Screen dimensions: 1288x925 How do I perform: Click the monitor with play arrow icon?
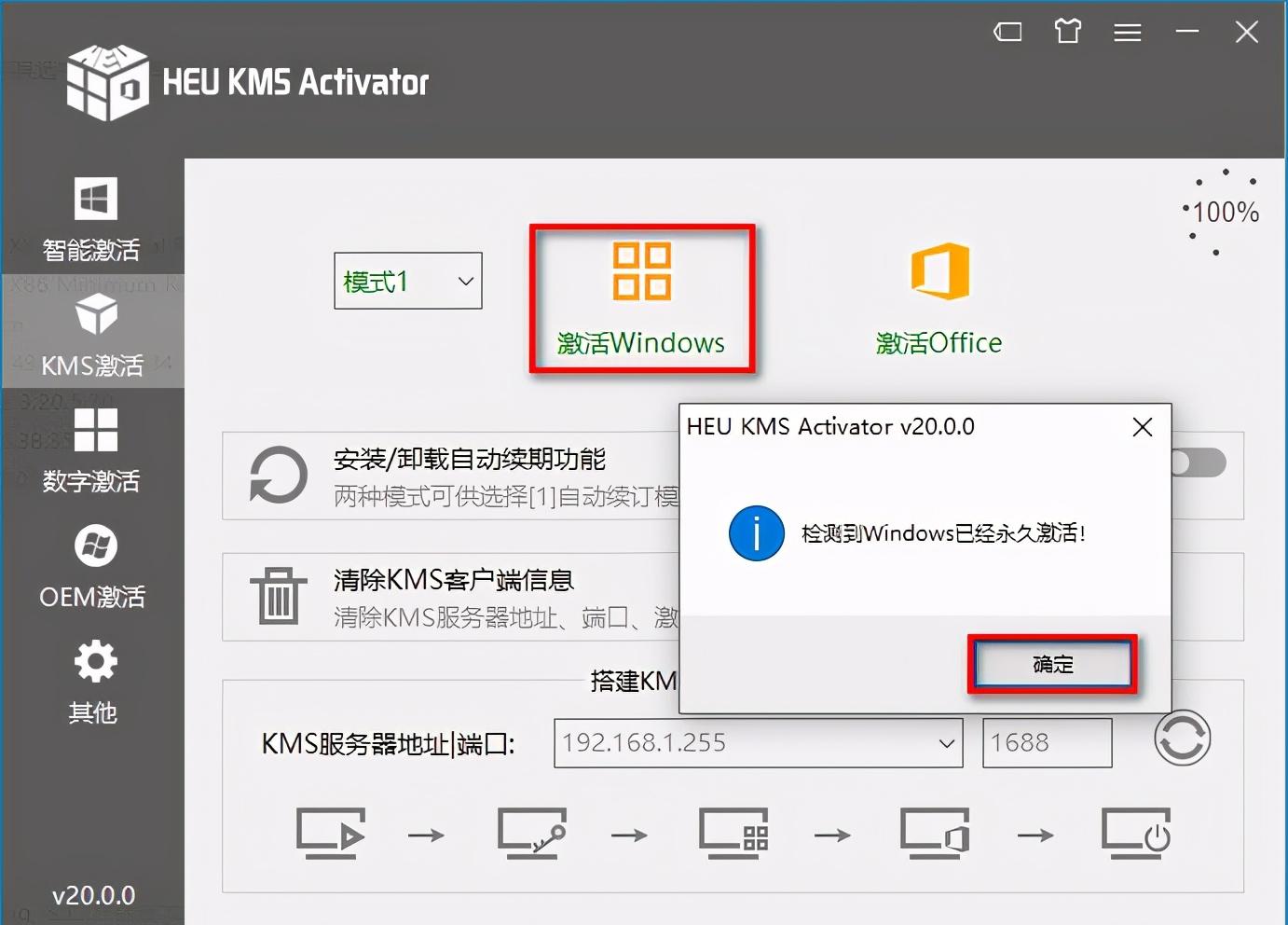(330, 833)
